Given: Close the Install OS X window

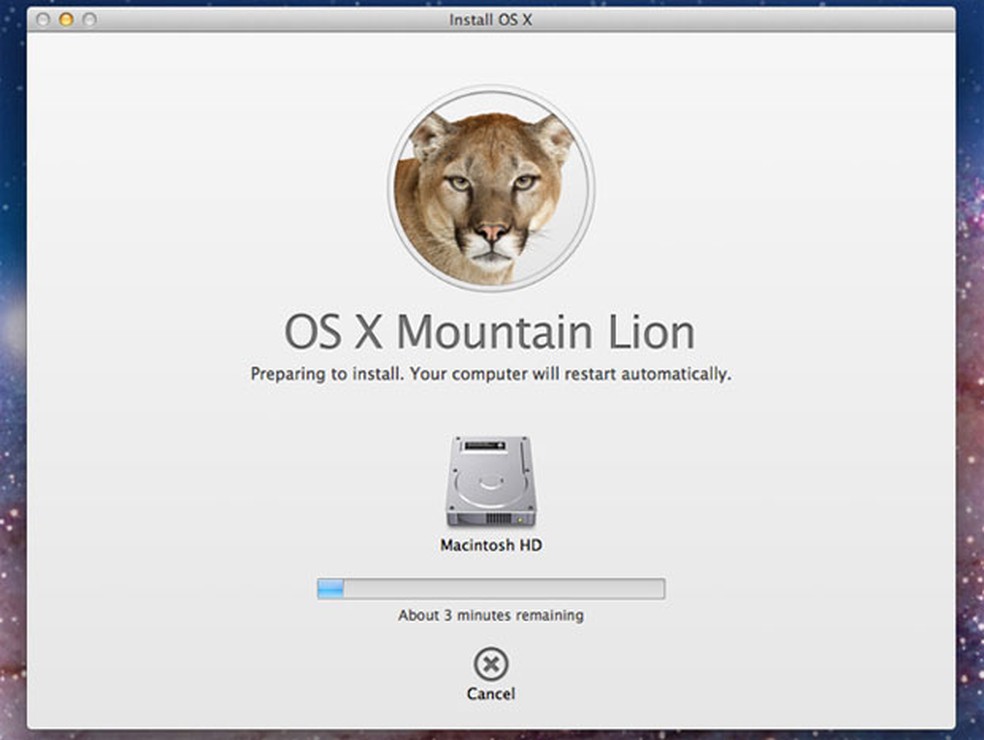Looking at the screenshot, I should [42, 17].
